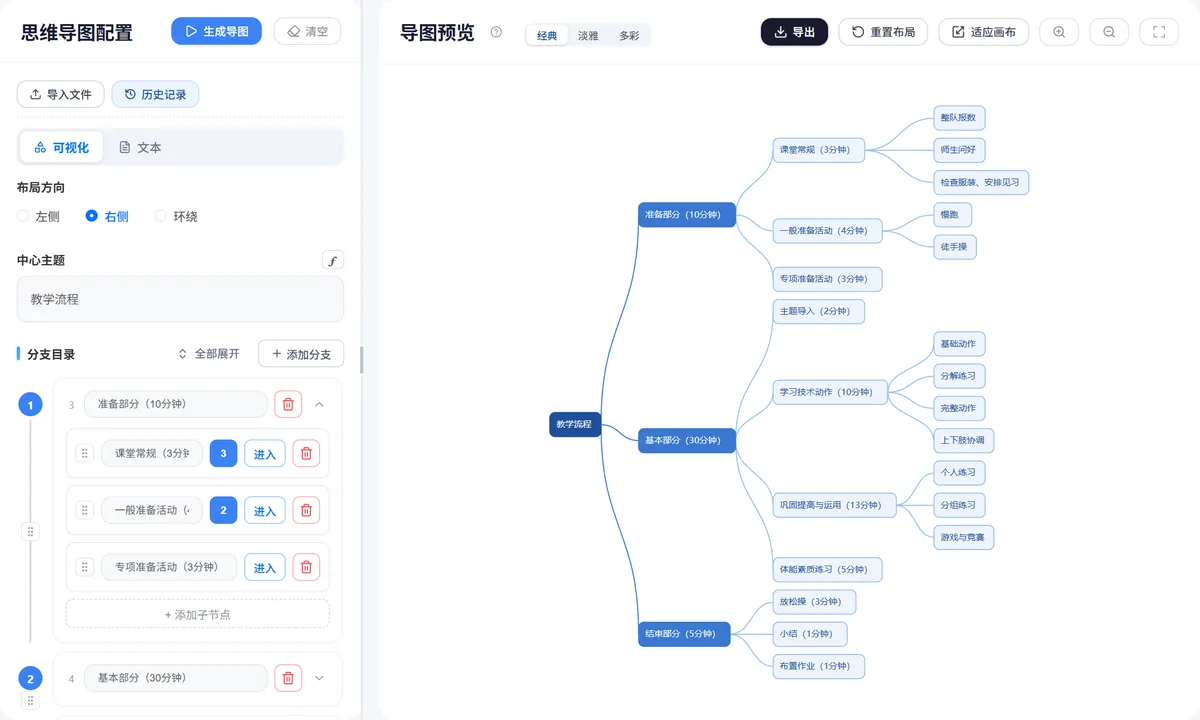Open 导入文件 upload button
1200x720 pixels.
(60, 94)
